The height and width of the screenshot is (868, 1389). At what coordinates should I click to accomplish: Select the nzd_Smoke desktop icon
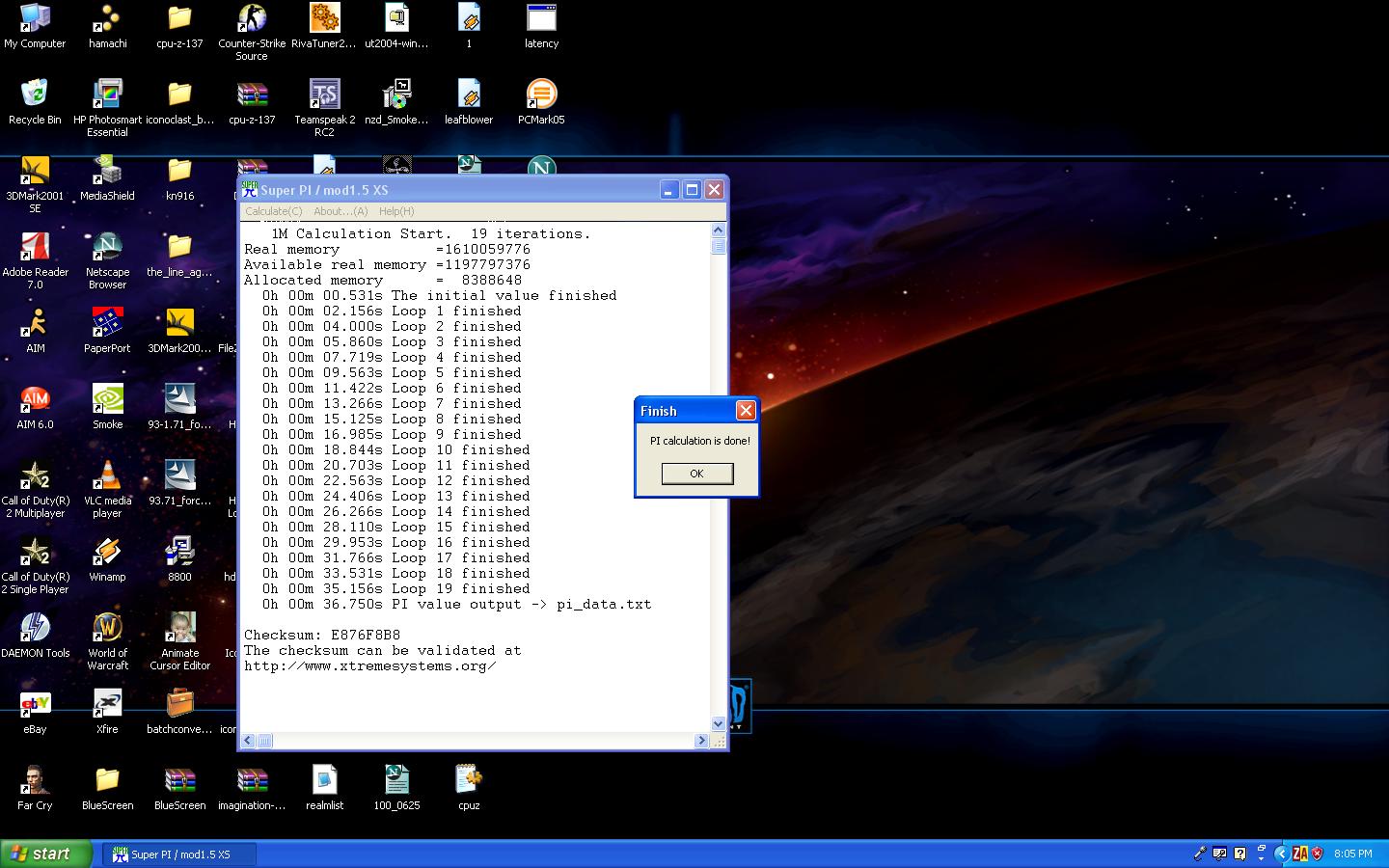[x=396, y=102]
